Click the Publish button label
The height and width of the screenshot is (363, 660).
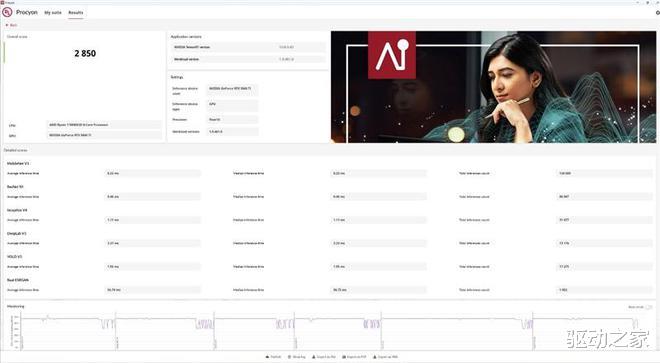276,357
